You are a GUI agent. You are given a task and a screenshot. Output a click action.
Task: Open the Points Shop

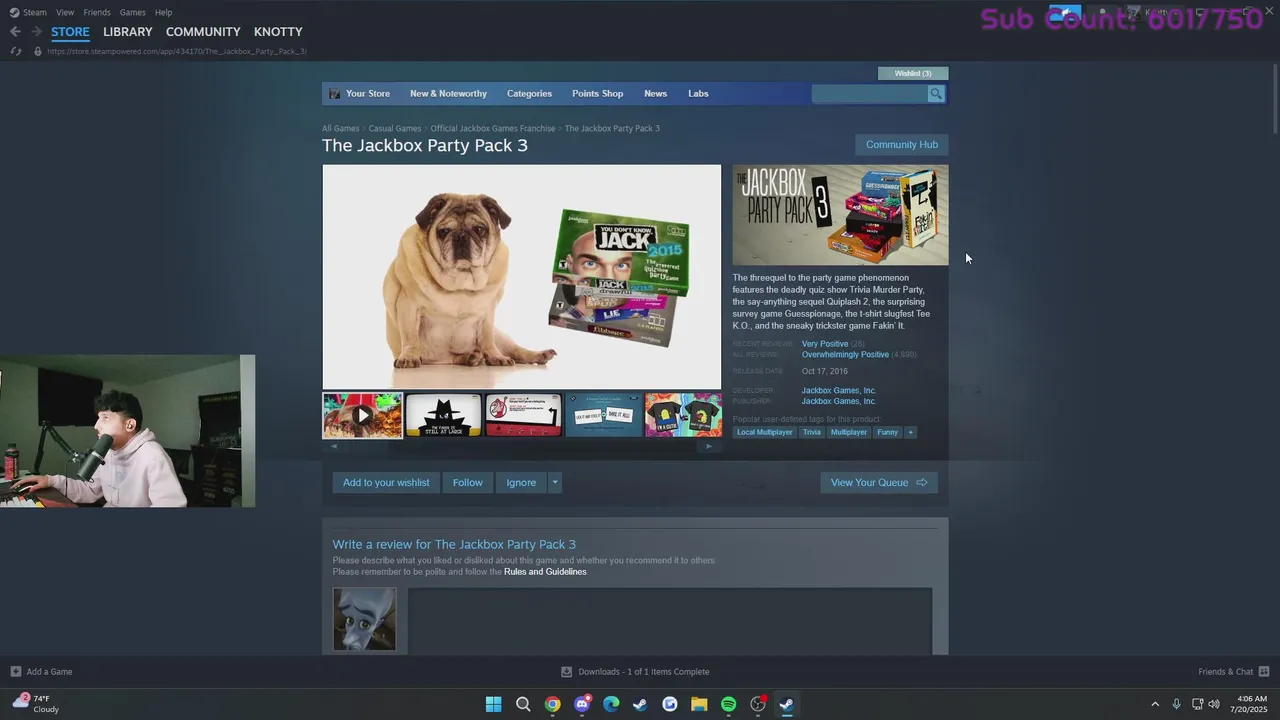coord(597,94)
